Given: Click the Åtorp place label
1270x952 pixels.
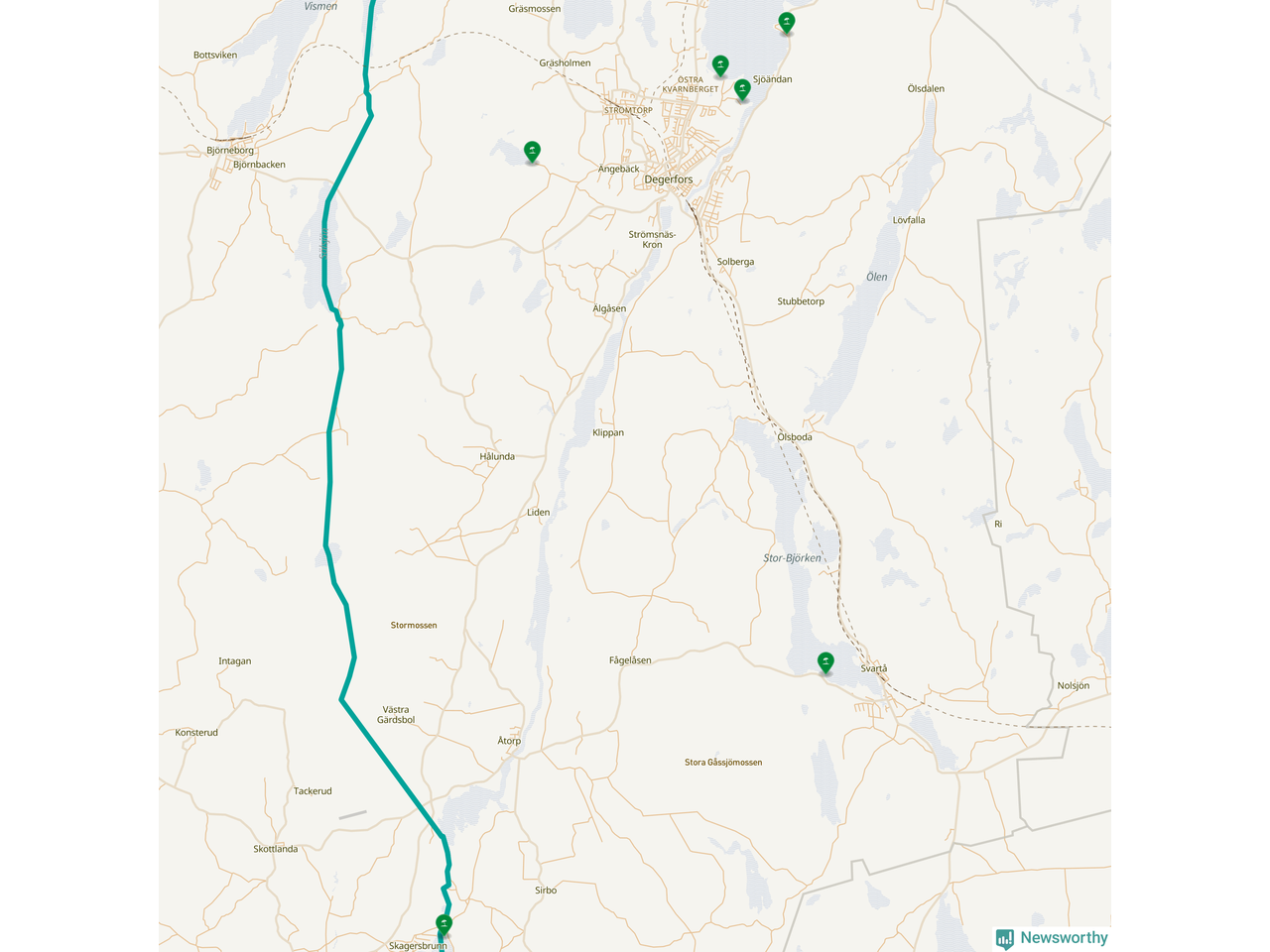Looking at the screenshot, I should click(x=509, y=741).
